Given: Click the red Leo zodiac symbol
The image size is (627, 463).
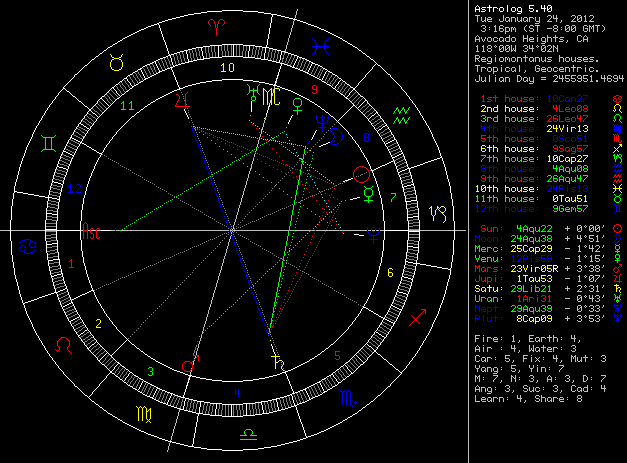Looking at the screenshot, I should pyautogui.click(x=63, y=345).
